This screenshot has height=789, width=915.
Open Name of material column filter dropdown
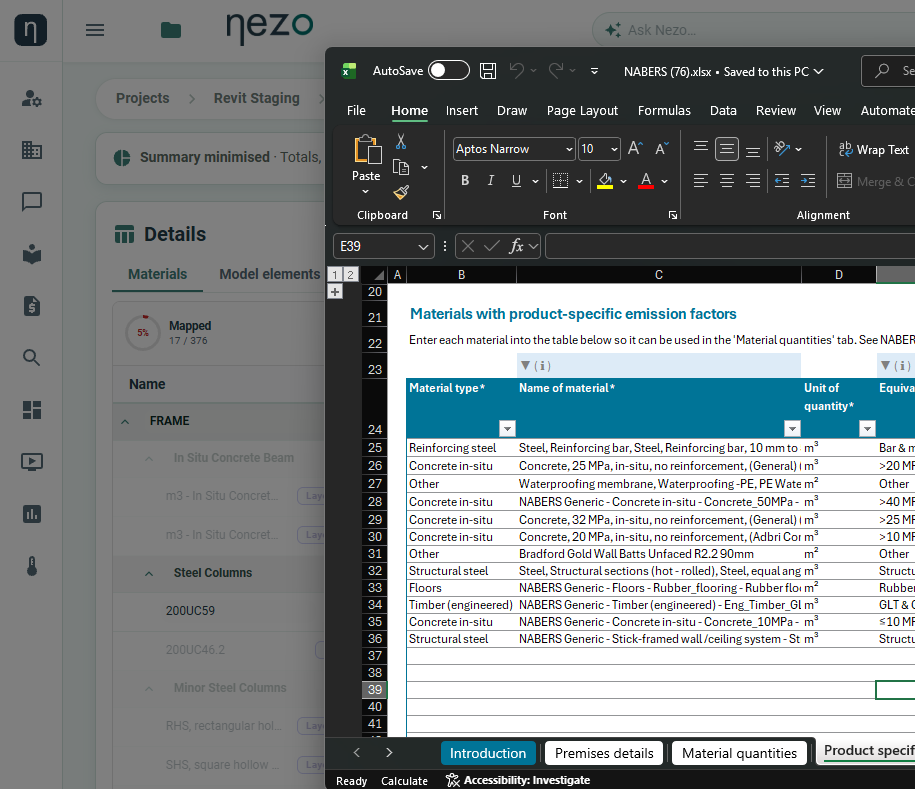[x=792, y=429]
